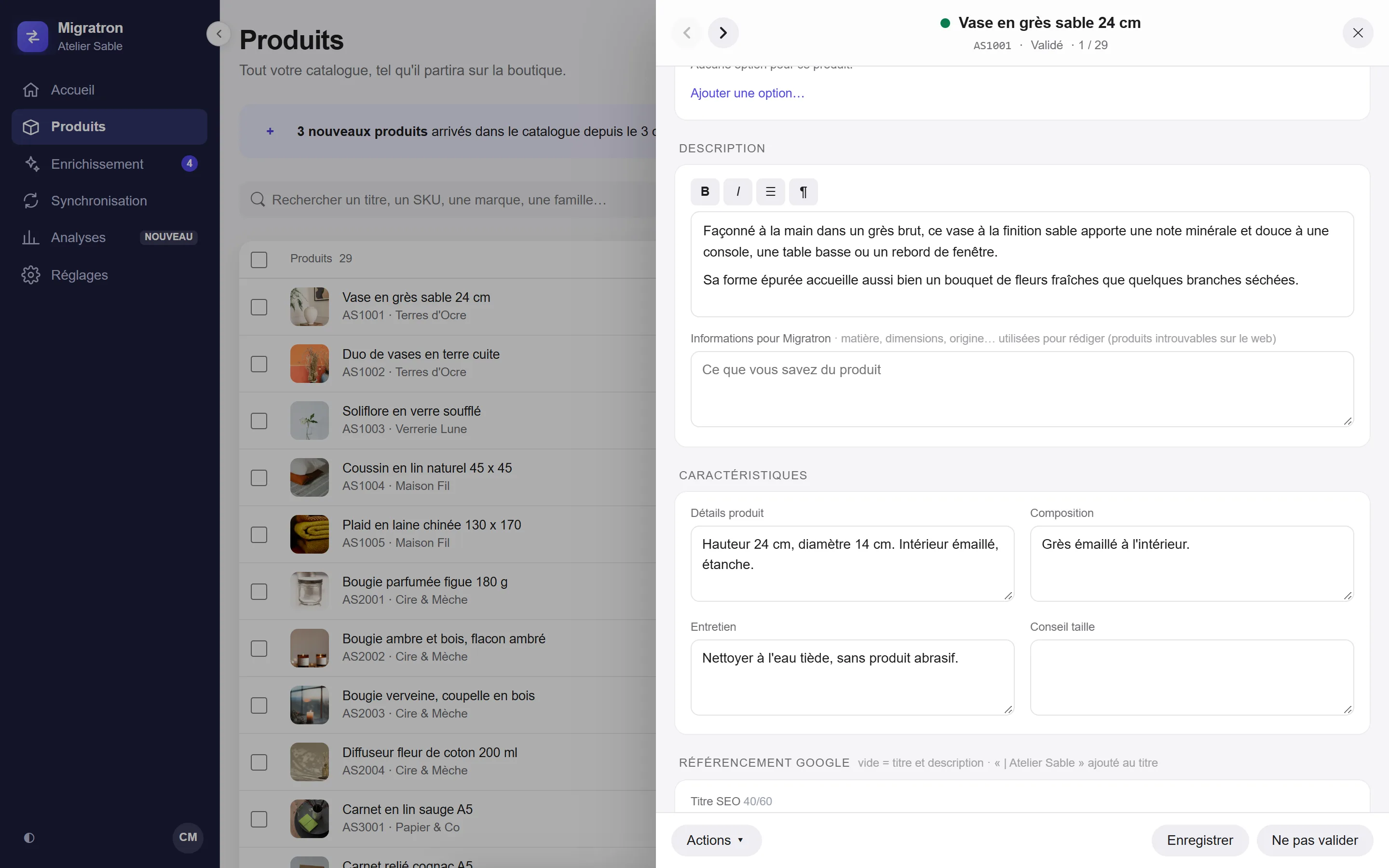This screenshot has width=1389, height=868.
Task: Click the Migratron logo icon
Action: click(33, 37)
